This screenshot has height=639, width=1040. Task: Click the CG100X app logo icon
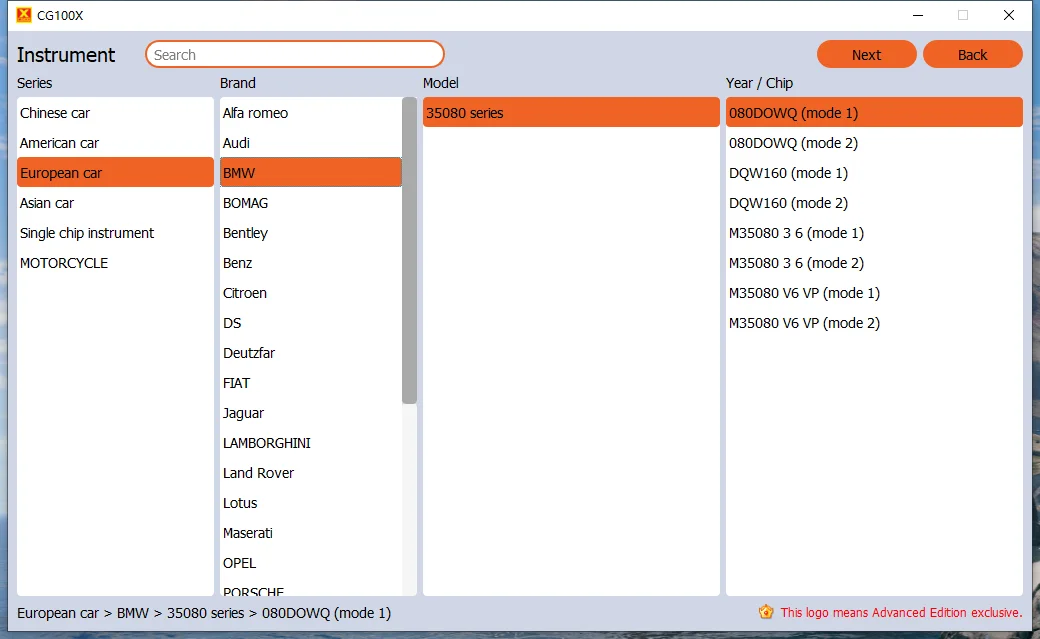(x=24, y=15)
